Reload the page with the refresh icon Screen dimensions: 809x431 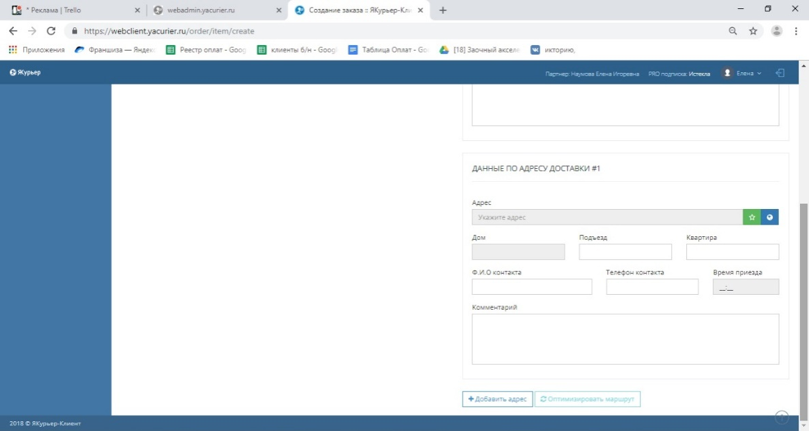pyautogui.click(x=51, y=31)
